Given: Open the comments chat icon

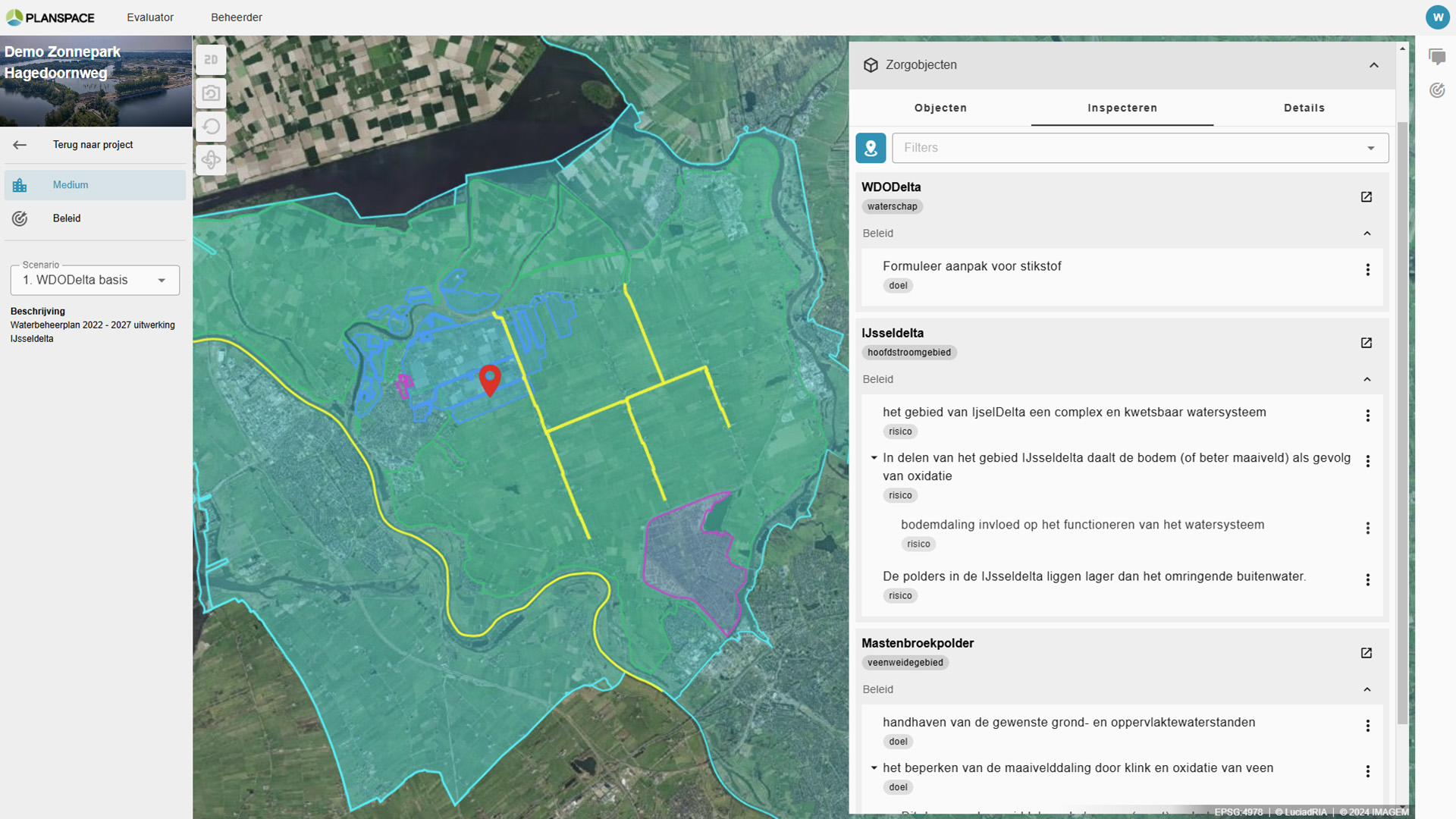Looking at the screenshot, I should 1436,57.
